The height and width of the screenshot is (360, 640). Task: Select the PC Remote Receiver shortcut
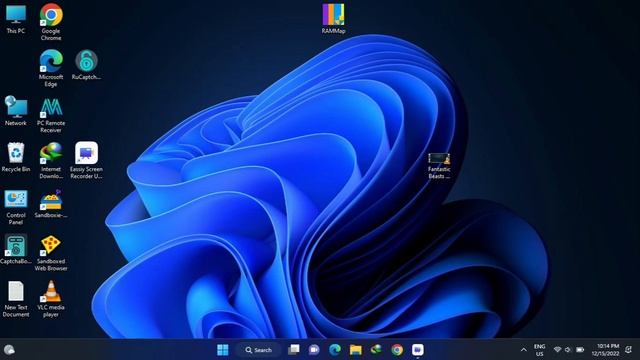click(x=51, y=115)
